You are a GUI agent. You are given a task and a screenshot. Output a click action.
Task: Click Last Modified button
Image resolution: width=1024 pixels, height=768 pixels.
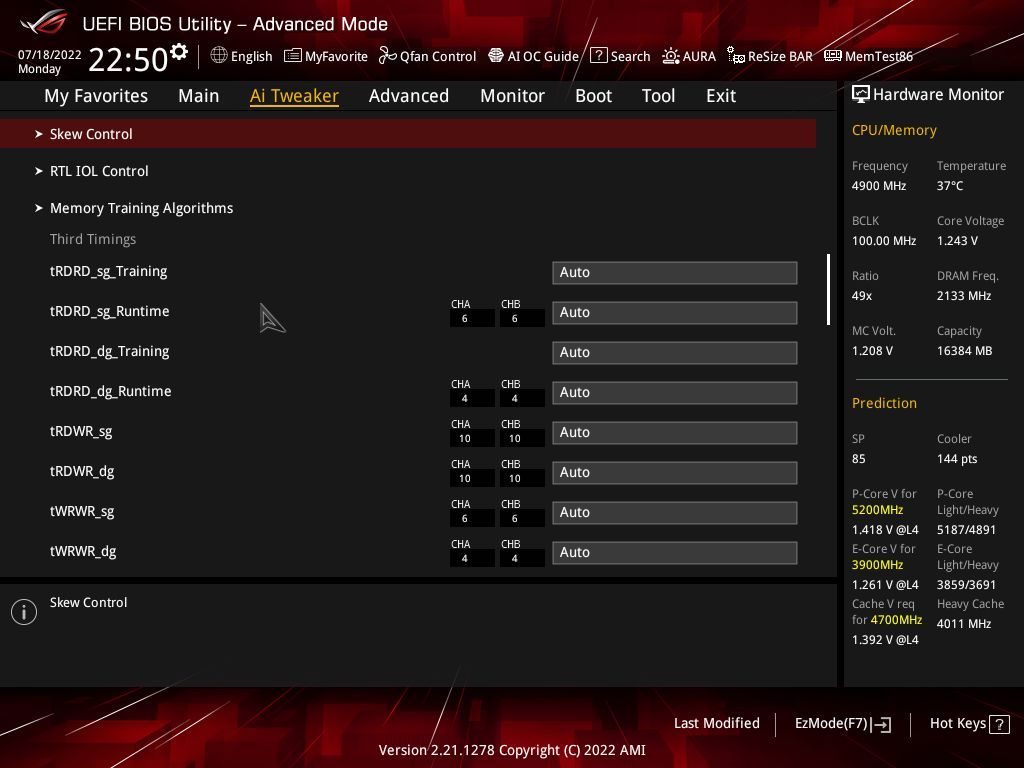coord(716,724)
